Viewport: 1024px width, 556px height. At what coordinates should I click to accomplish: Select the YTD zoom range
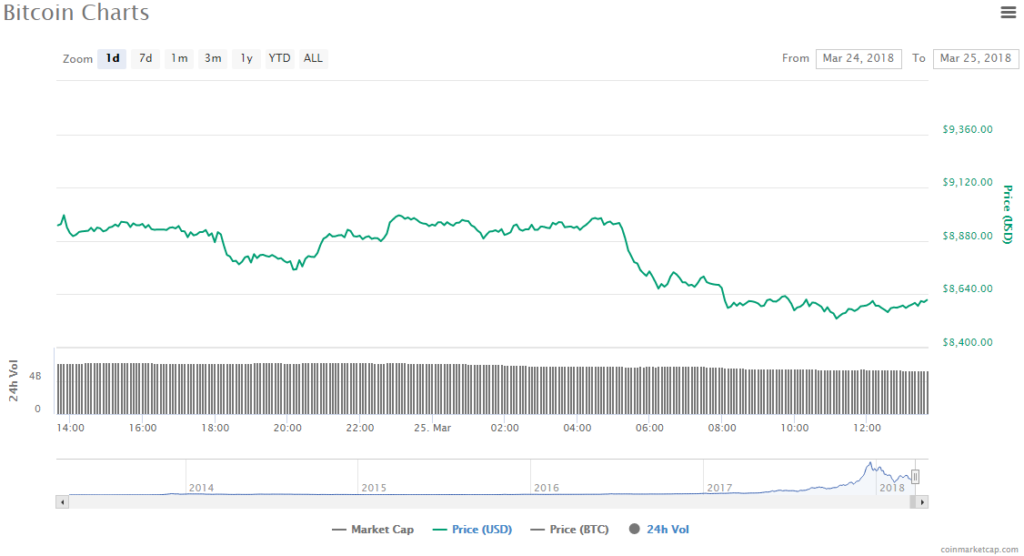coord(280,58)
